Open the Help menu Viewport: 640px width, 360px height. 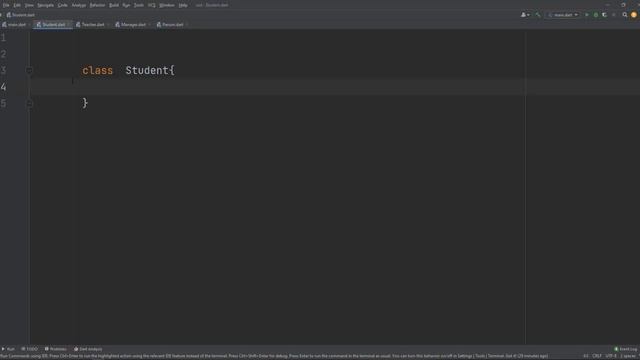[183, 5]
